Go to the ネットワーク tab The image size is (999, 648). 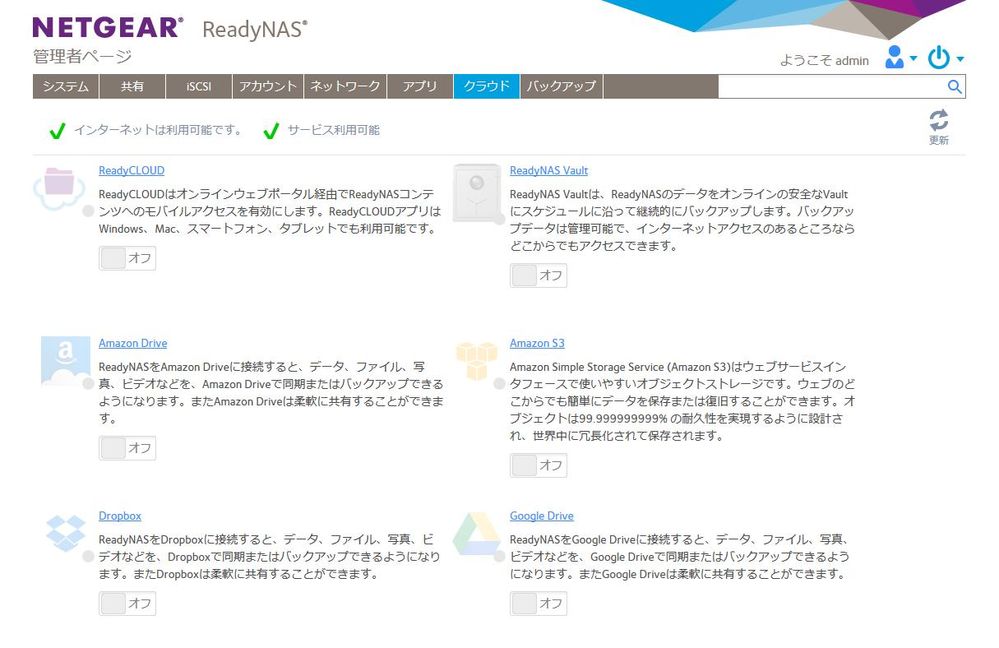pyautogui.click(x=345, y=87)
